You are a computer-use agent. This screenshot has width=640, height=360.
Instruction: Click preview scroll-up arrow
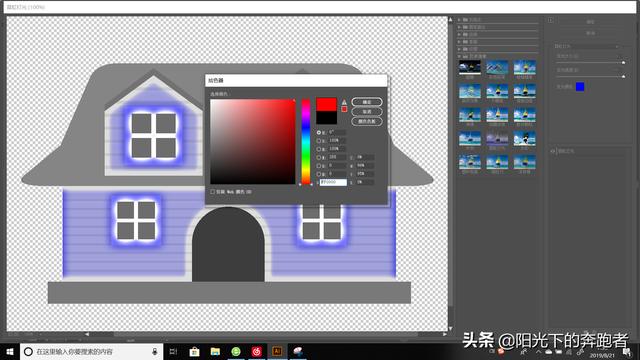pyautogui.click(x=451, y=19)
